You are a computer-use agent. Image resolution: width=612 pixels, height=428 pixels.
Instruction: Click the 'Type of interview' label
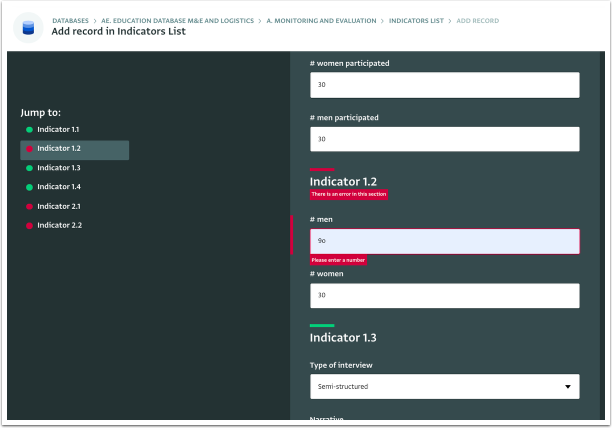pyautogui.click(x=341, y=366)
